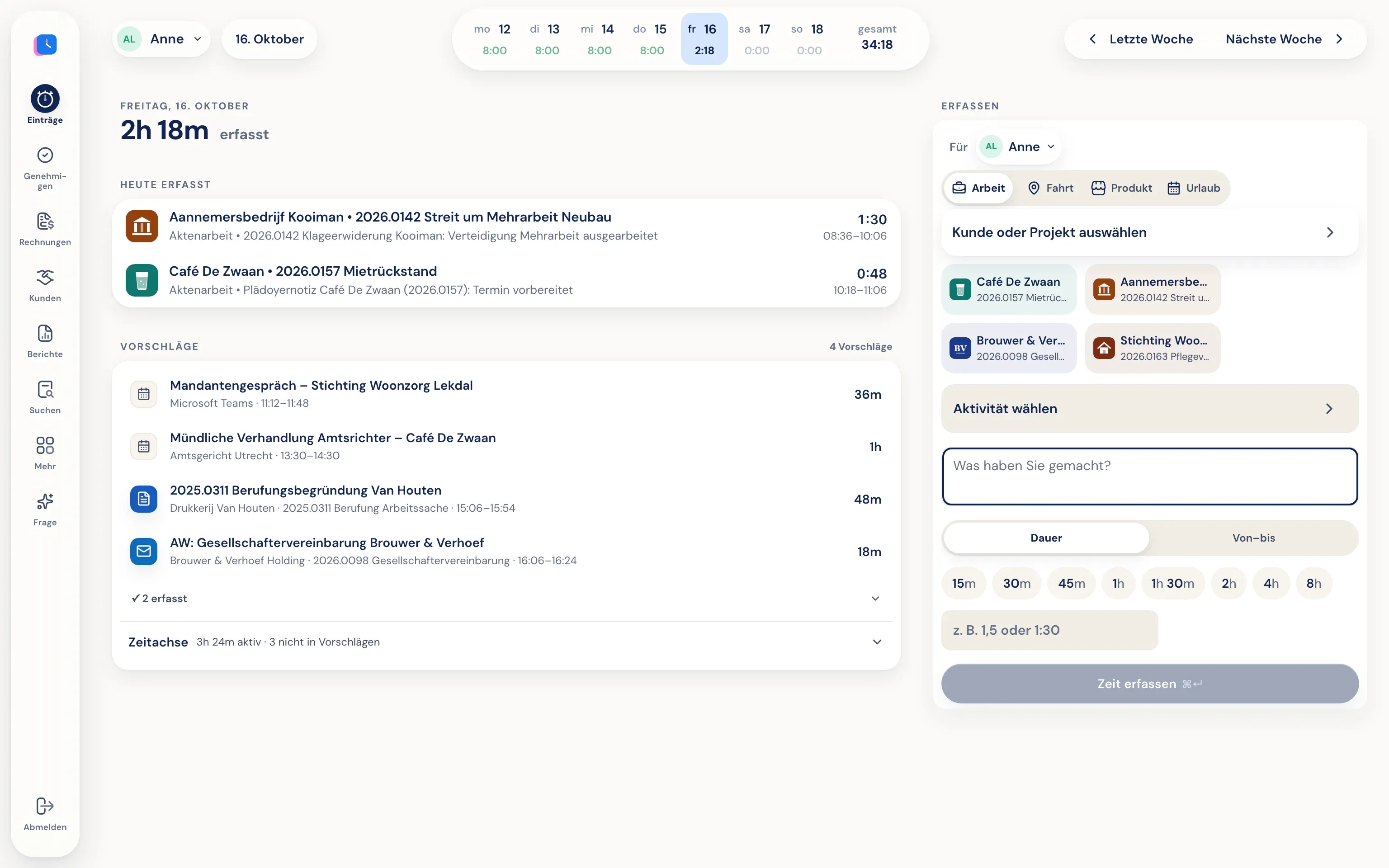Go to Kunden via sidebar icon
The width and height of the screenshot is (1389, 868).
45,285
